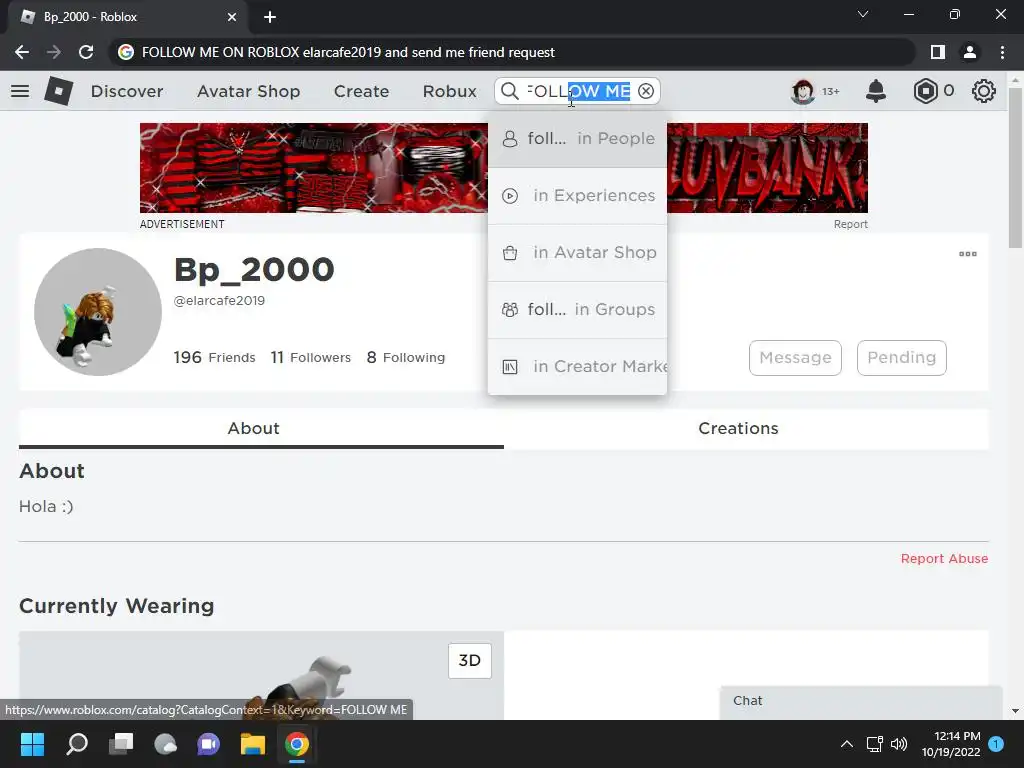Click the @elarcafe2019 username text
This screenshot has width=1024, height=768.
pos(219,301)
